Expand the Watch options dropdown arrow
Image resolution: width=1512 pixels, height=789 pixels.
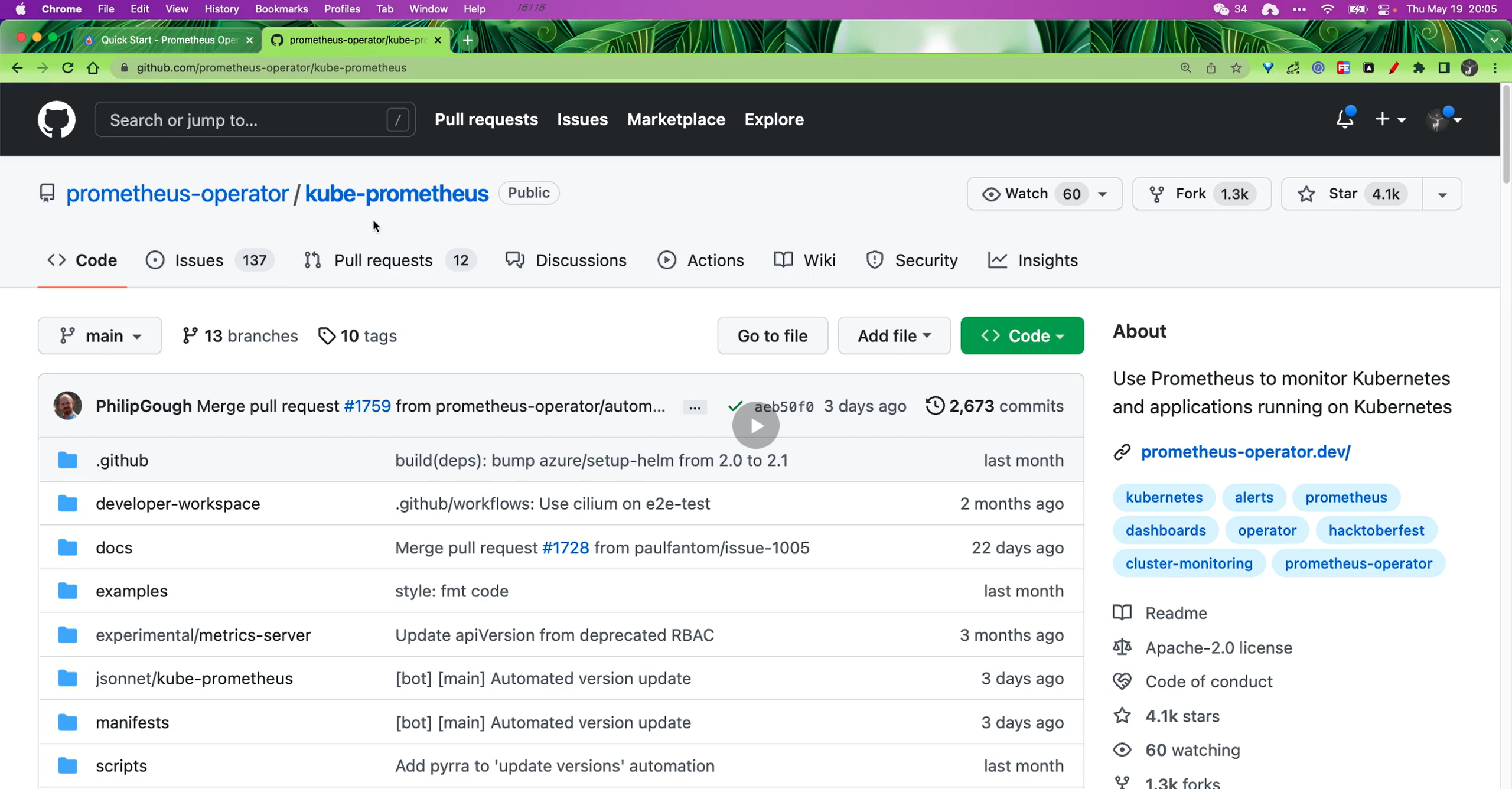pos(1102,194)
